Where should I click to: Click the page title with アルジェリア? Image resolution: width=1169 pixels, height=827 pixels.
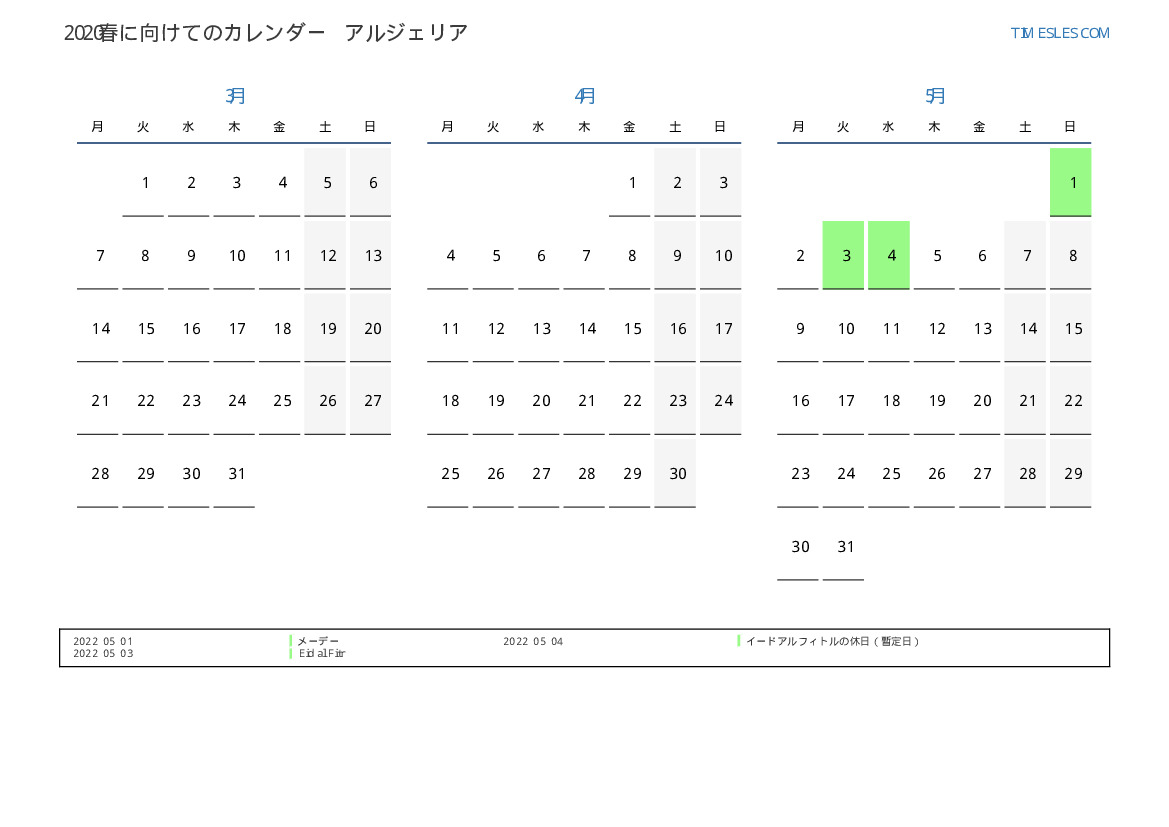tap(266, 33)
